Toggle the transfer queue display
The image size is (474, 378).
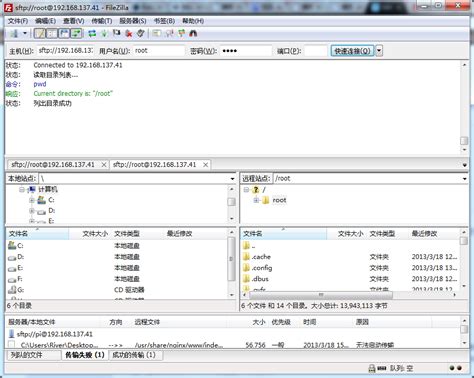[x=77, y=33]
